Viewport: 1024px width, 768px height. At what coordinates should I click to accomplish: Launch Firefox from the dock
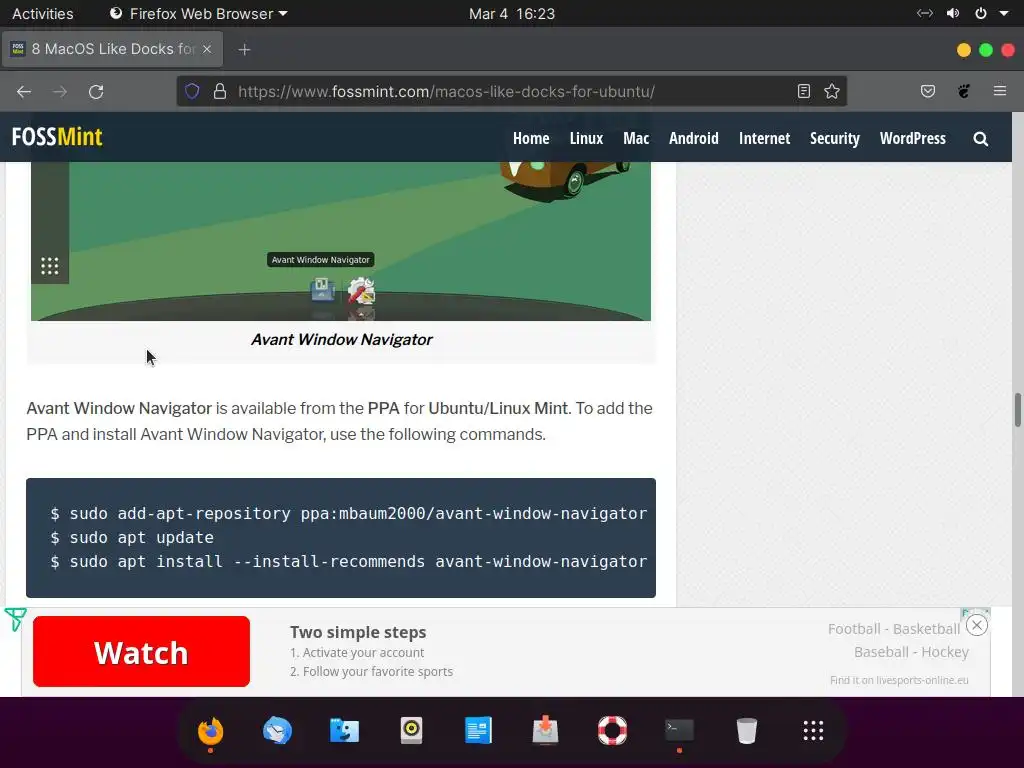click(210, 730)
